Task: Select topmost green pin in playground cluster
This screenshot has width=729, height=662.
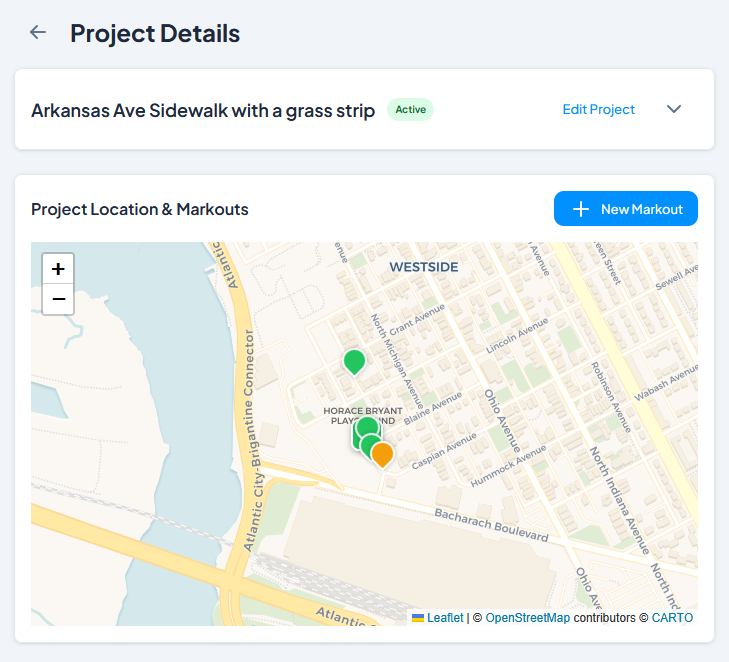Action: coord(367,427)
